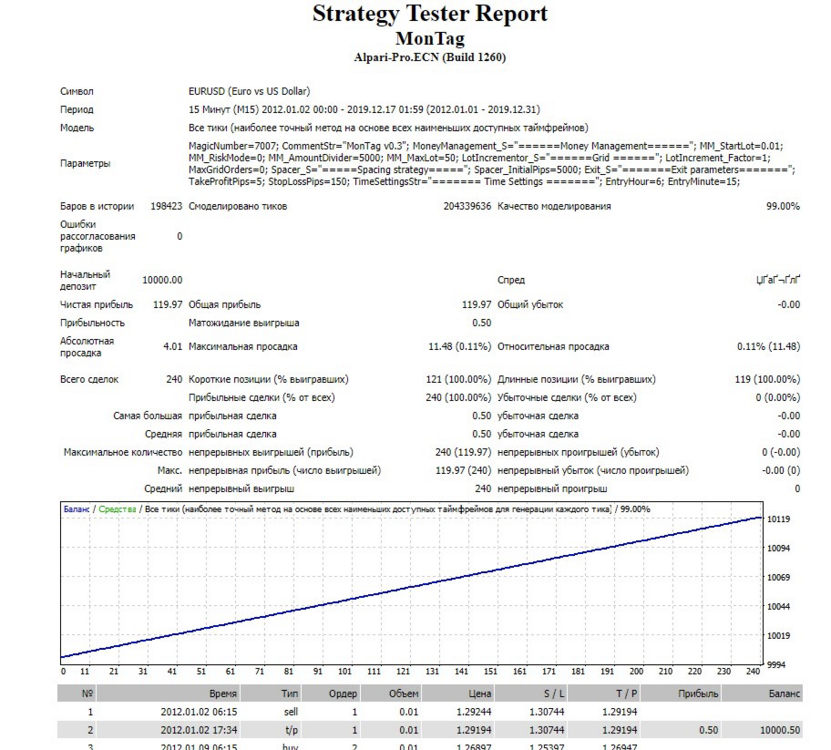The image size is (831, 750).
Task: Click the absolute drawdown value '4.01'
Action: pyautogui.click(x=173, y=347)
